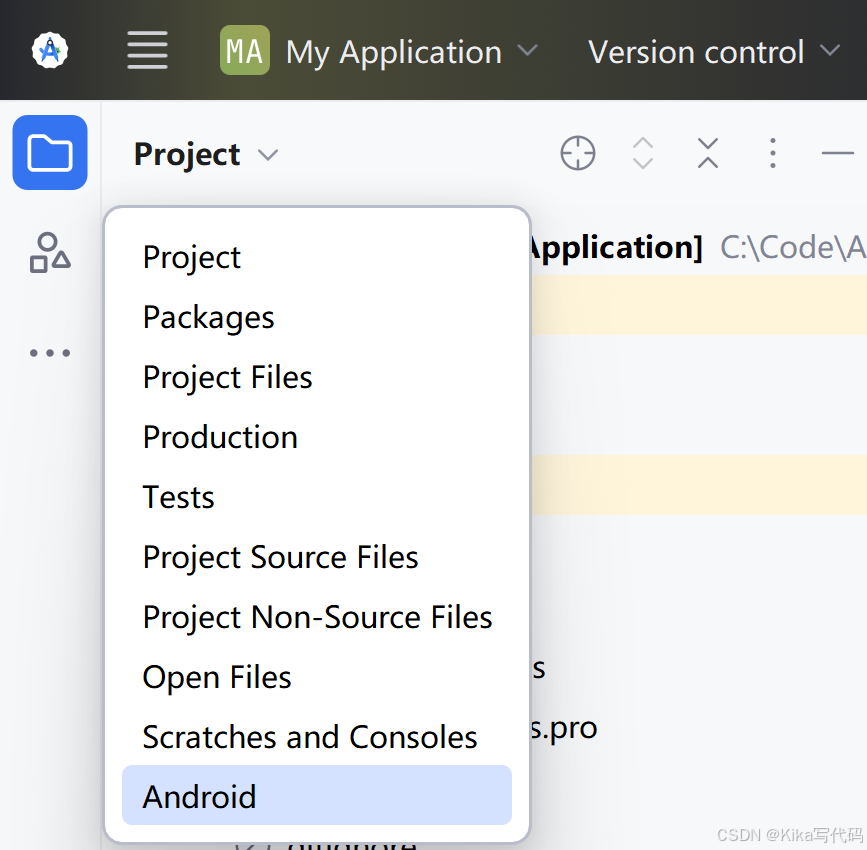Click the Expand All arrows icon

click(643, 153)
